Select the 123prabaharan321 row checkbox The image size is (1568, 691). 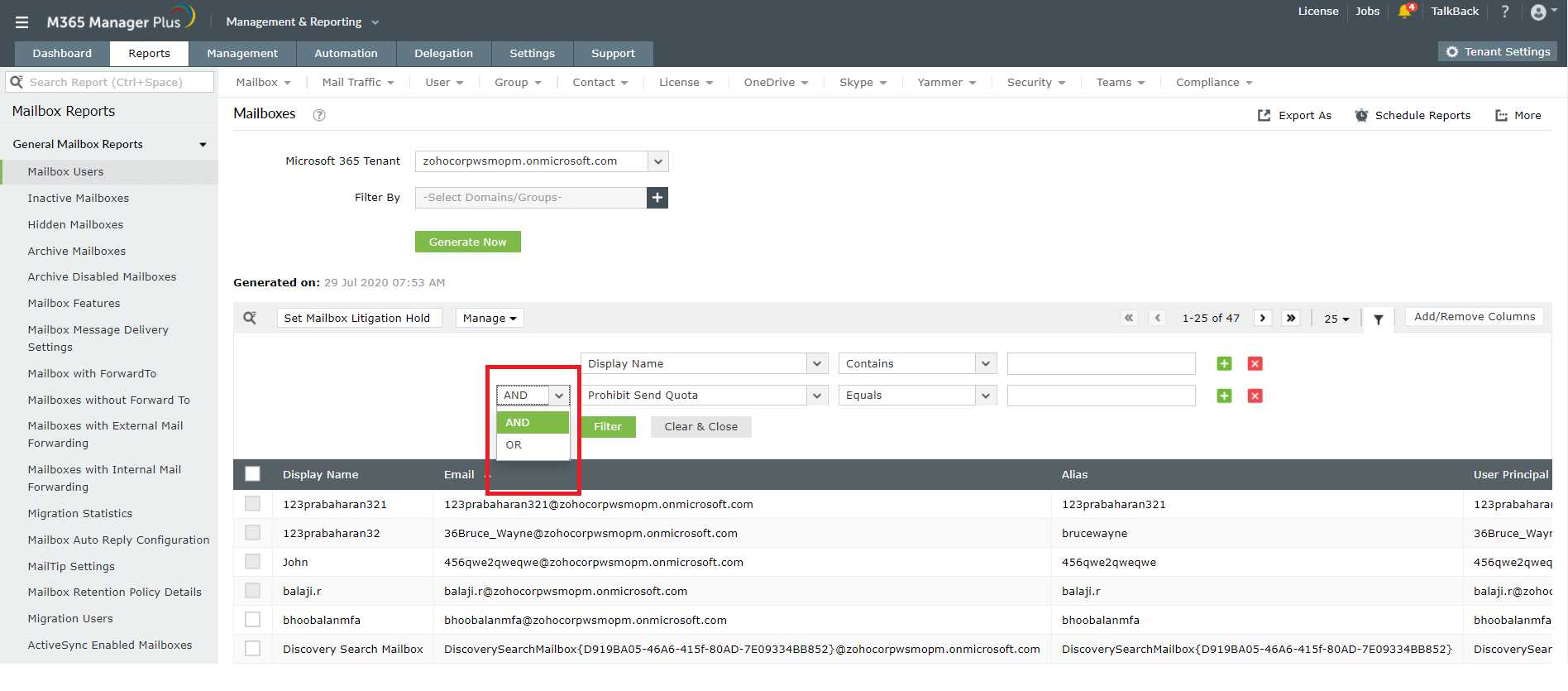point(253,504)
